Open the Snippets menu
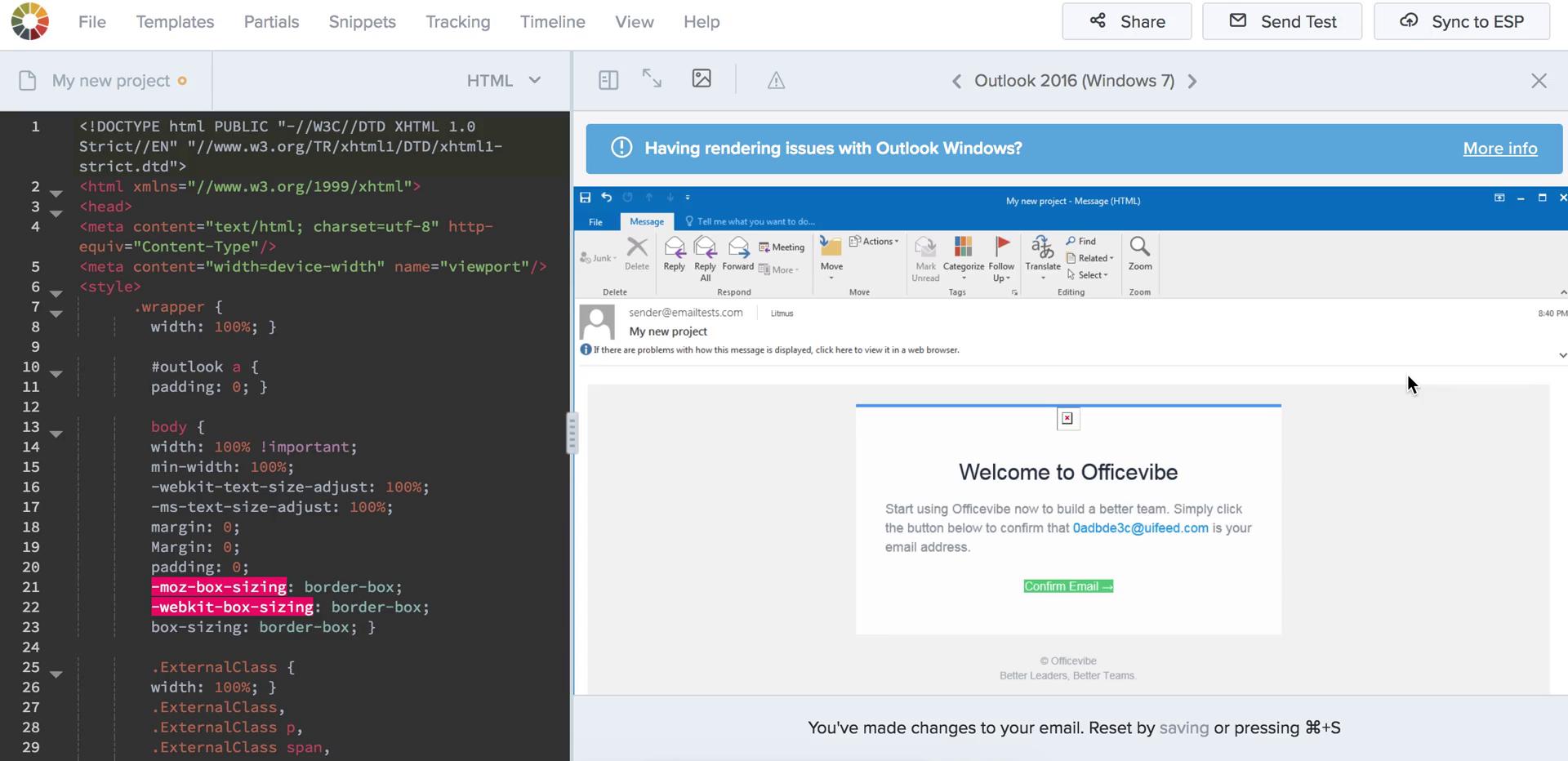 click(363, 22)
